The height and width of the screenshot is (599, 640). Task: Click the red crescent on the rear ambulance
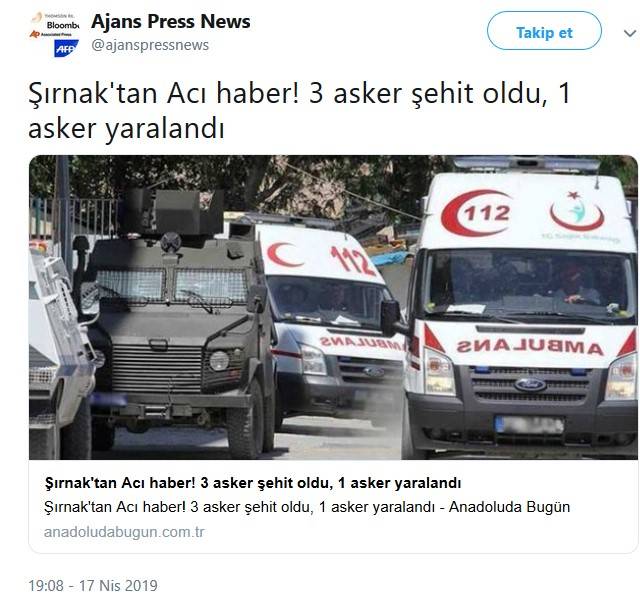(x=283, y=254)
